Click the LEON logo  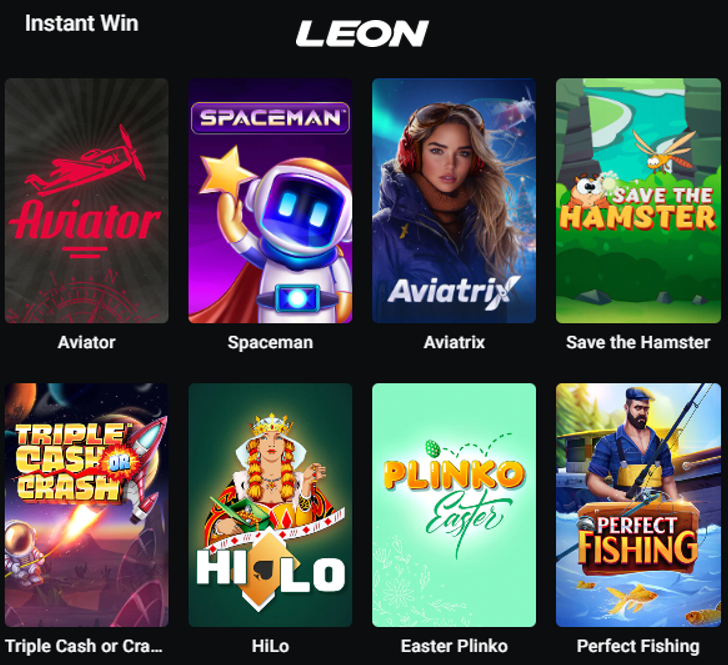click(362, 33)
